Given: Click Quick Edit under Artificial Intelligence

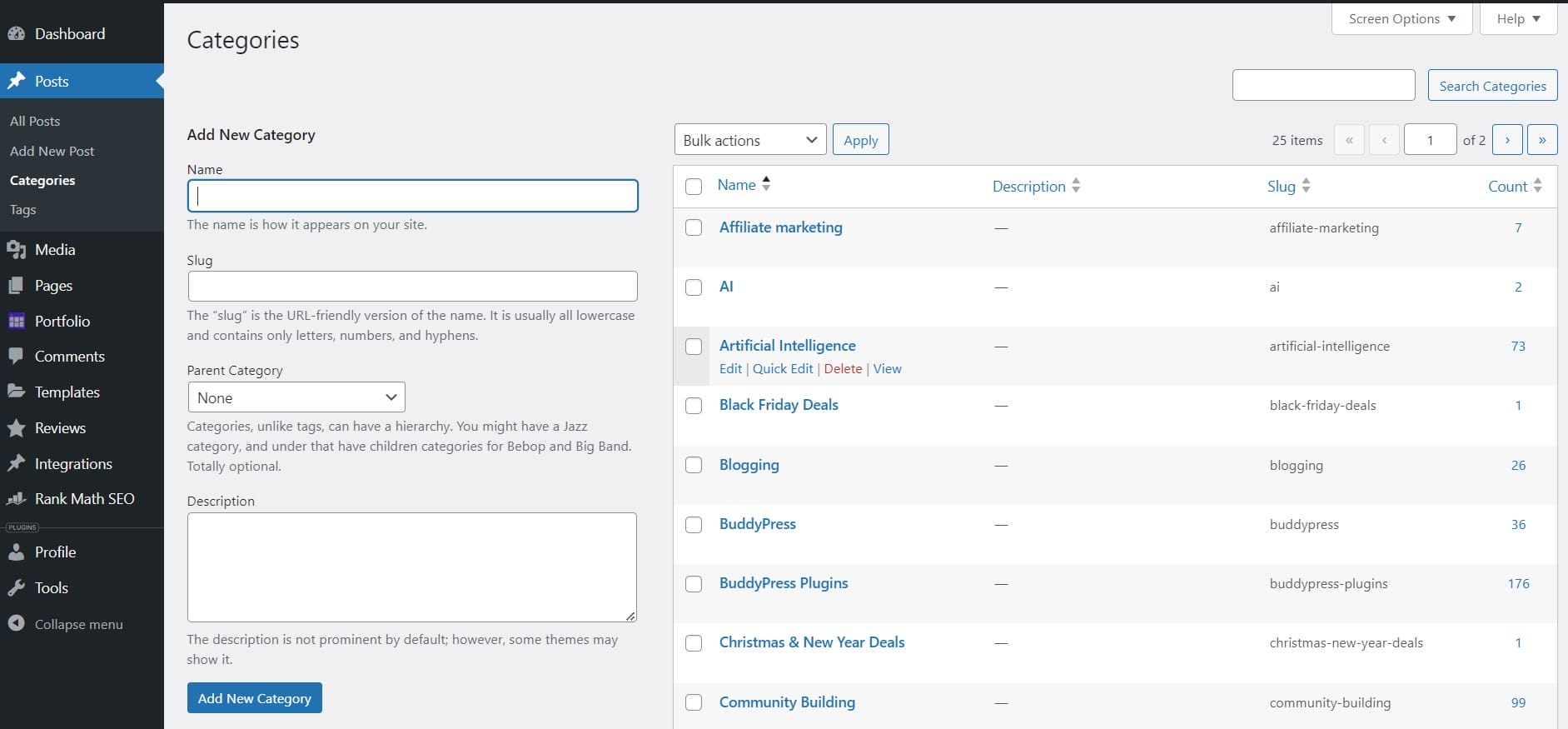Looking at the screenshot, I should coord(783,369).
